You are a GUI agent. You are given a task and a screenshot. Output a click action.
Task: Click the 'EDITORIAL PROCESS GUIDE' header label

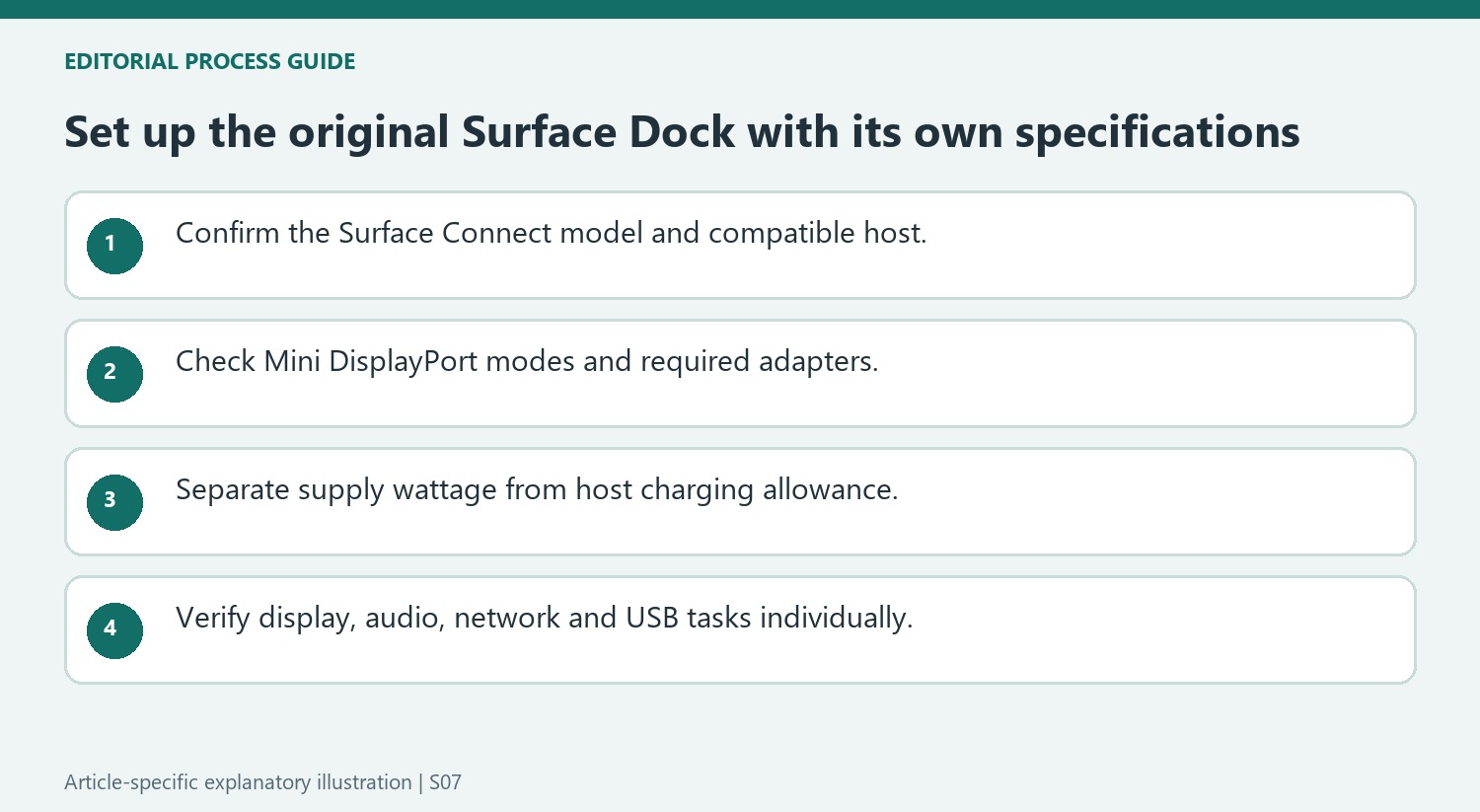pos(209,61)
